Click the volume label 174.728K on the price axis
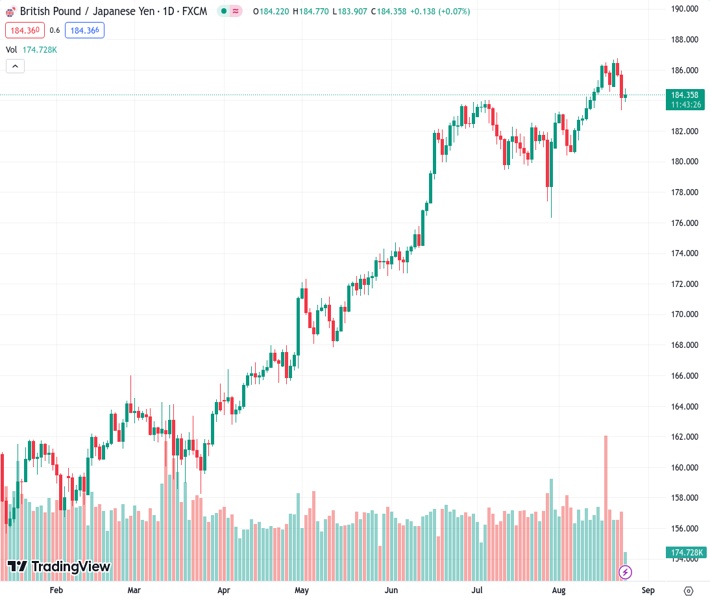The height and width of the screenshot is (600, 710). pyautogui.click(x=687, y=552)
